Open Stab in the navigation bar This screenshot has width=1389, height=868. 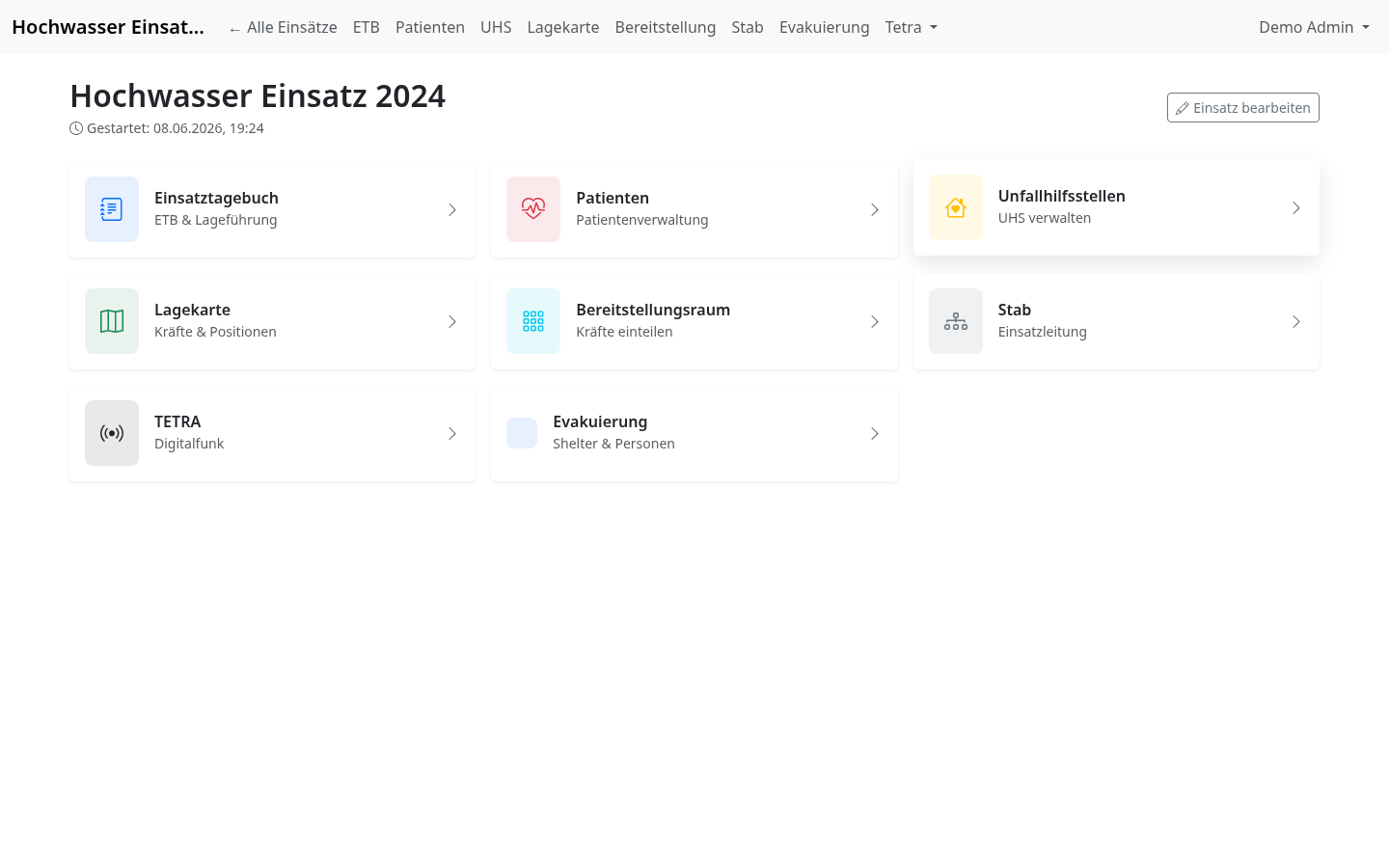pos(748,27)
